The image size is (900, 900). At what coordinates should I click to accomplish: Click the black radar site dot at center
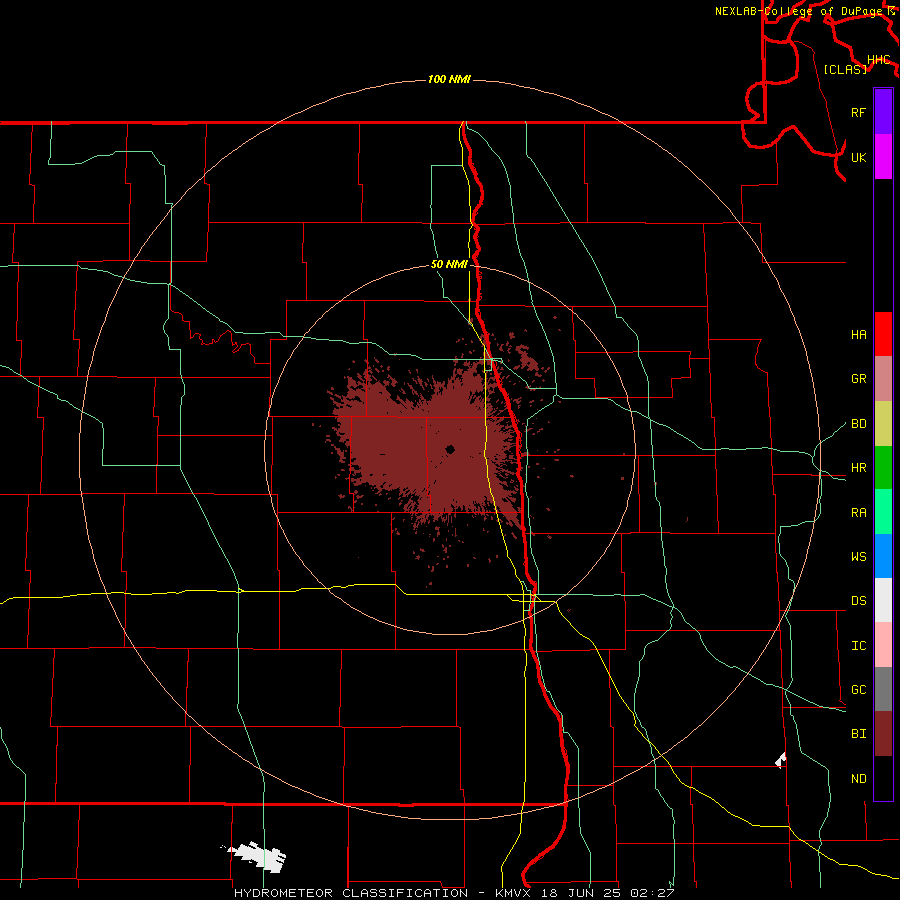[x=451, y=449]
